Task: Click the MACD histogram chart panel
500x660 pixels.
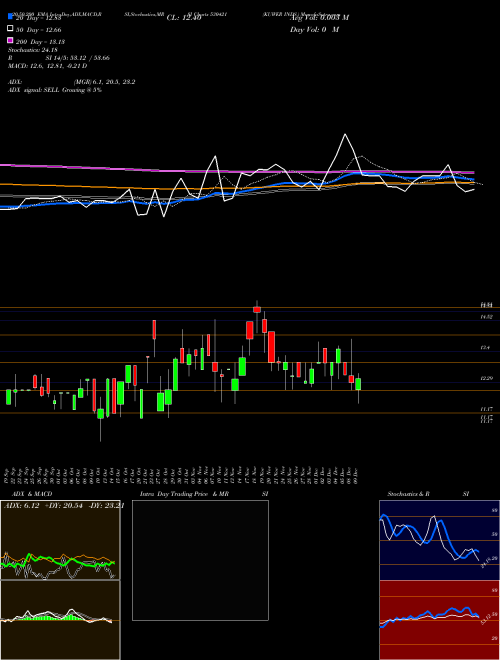Action: point(60,620)
